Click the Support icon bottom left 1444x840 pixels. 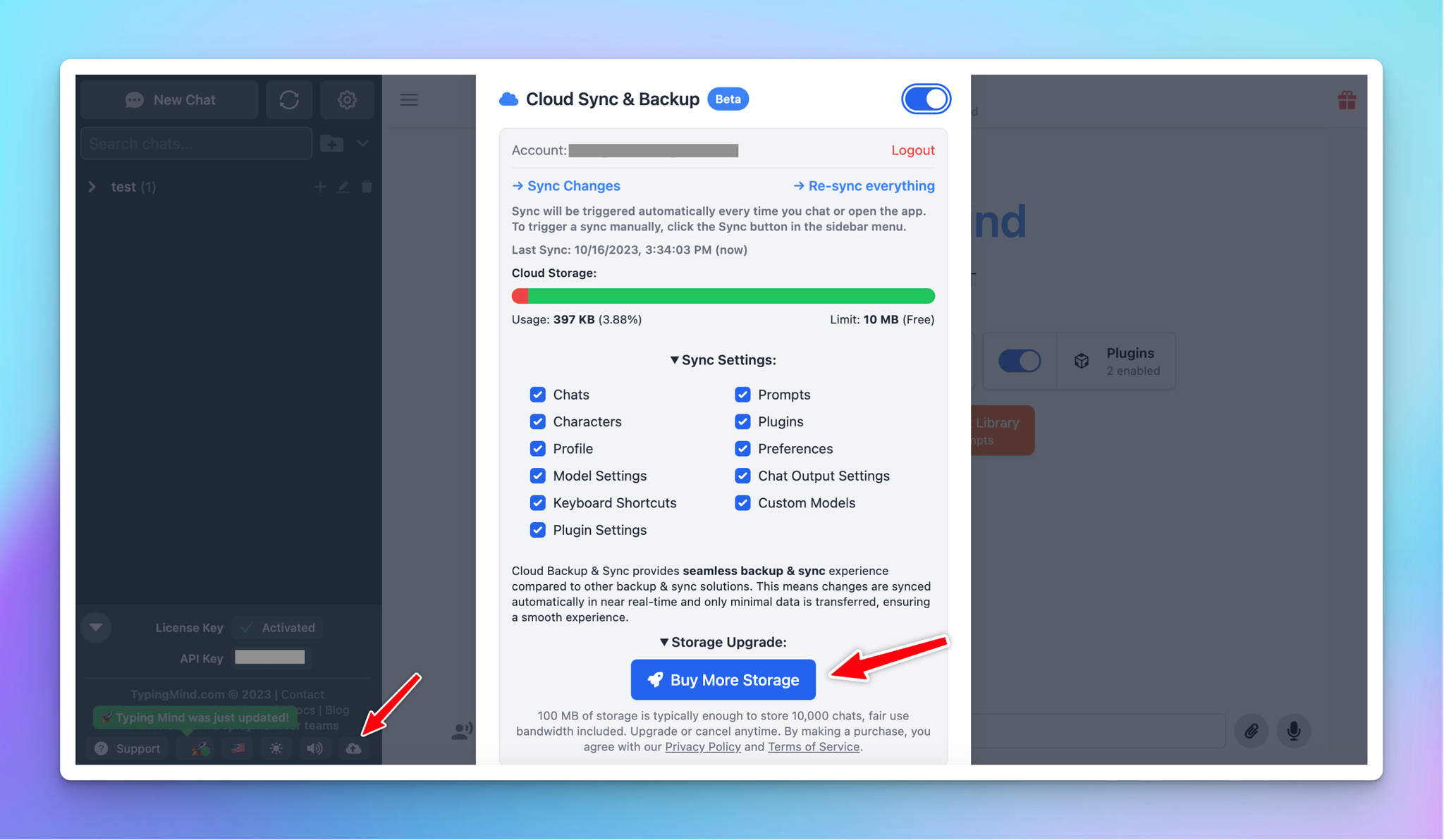coord(127,747)
